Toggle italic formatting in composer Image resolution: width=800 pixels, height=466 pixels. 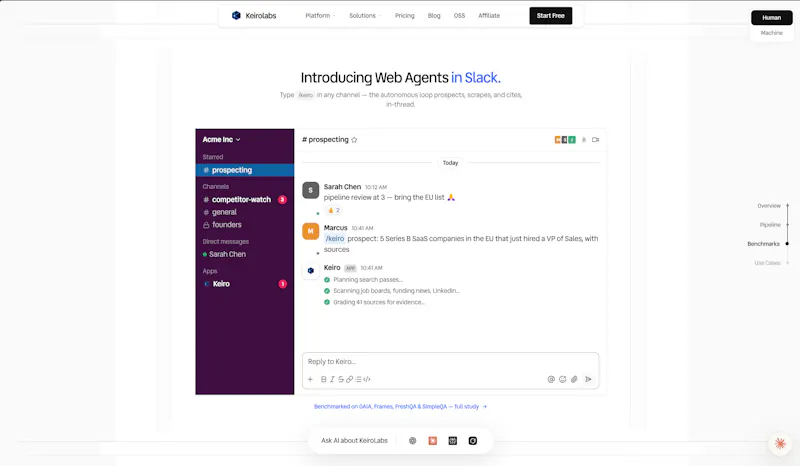(x=332, y=379)
